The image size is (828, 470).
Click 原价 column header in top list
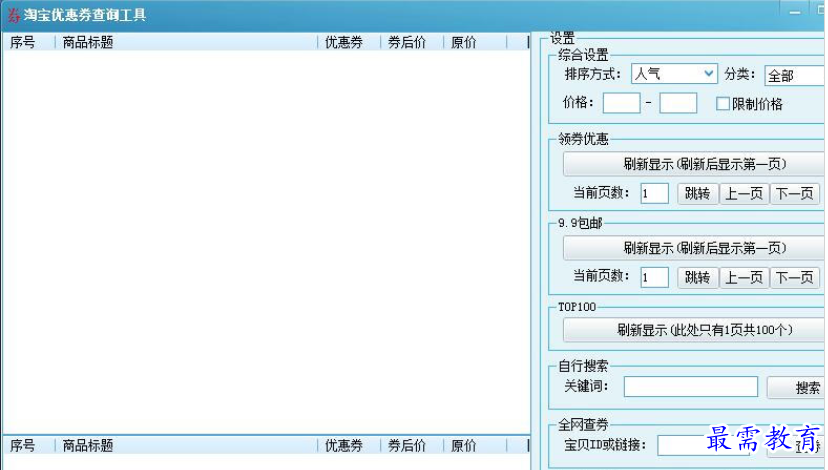coord(475,42)
